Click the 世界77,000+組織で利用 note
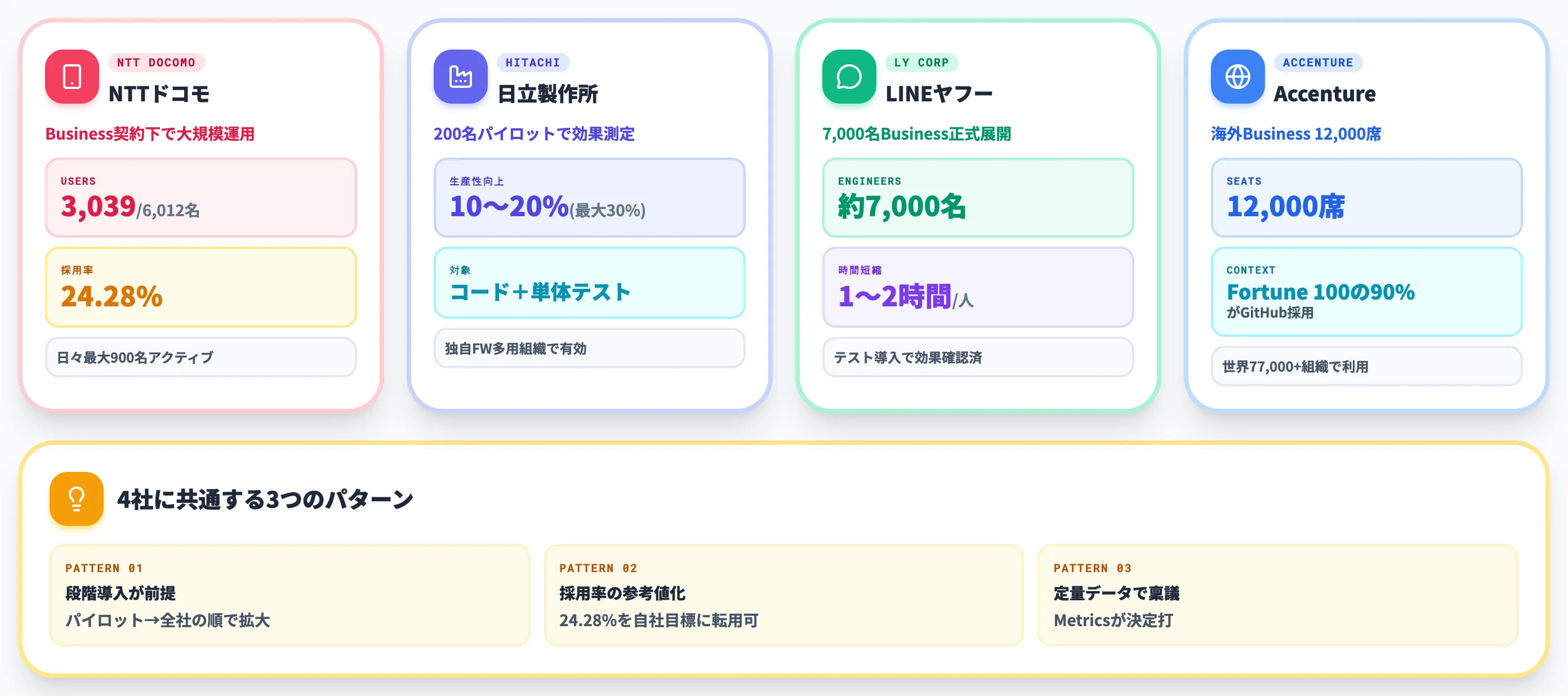The image size is (1568, 696). [1366, 366]
